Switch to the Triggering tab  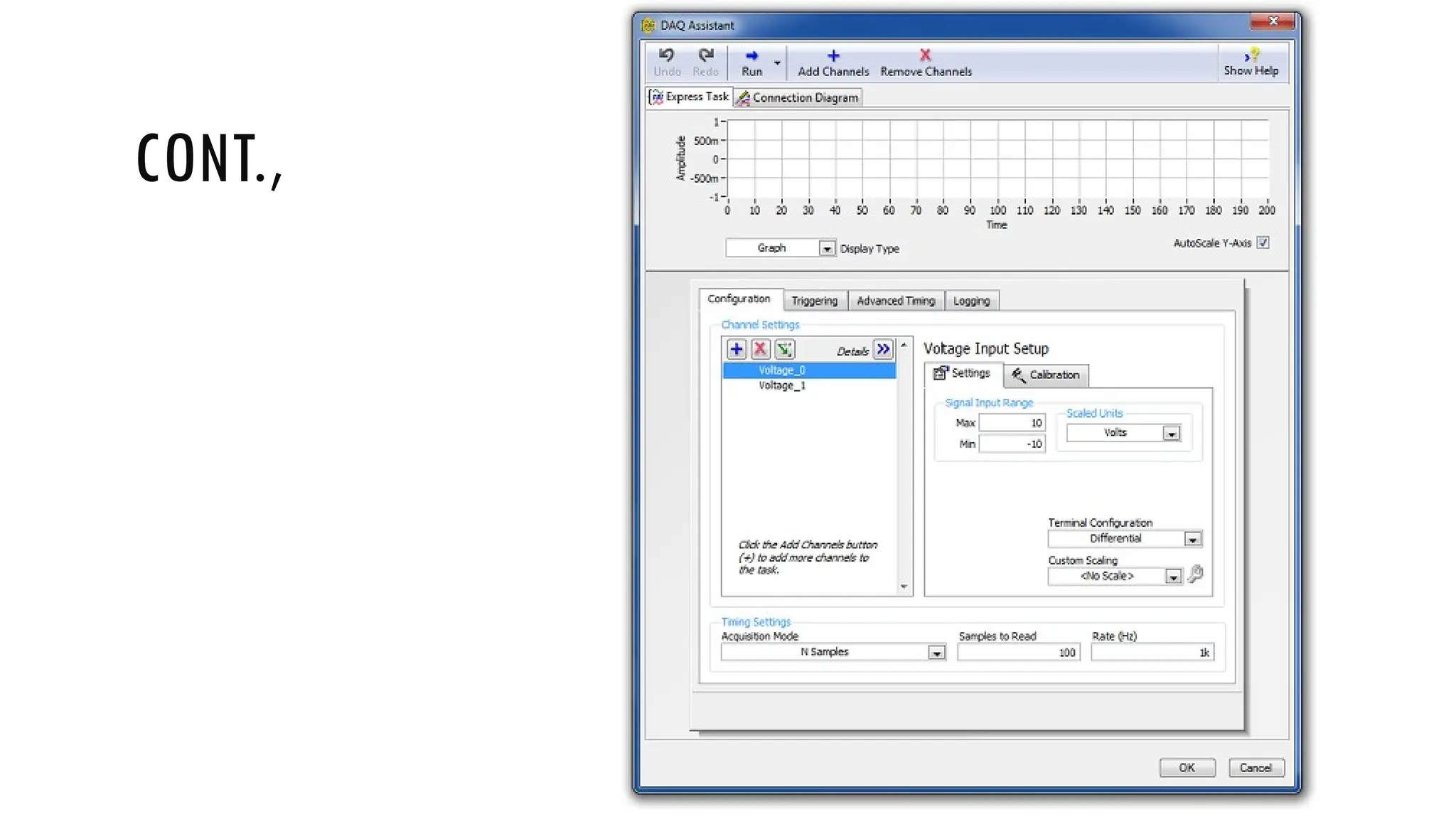pyautogui.click(x=815, y=301)
